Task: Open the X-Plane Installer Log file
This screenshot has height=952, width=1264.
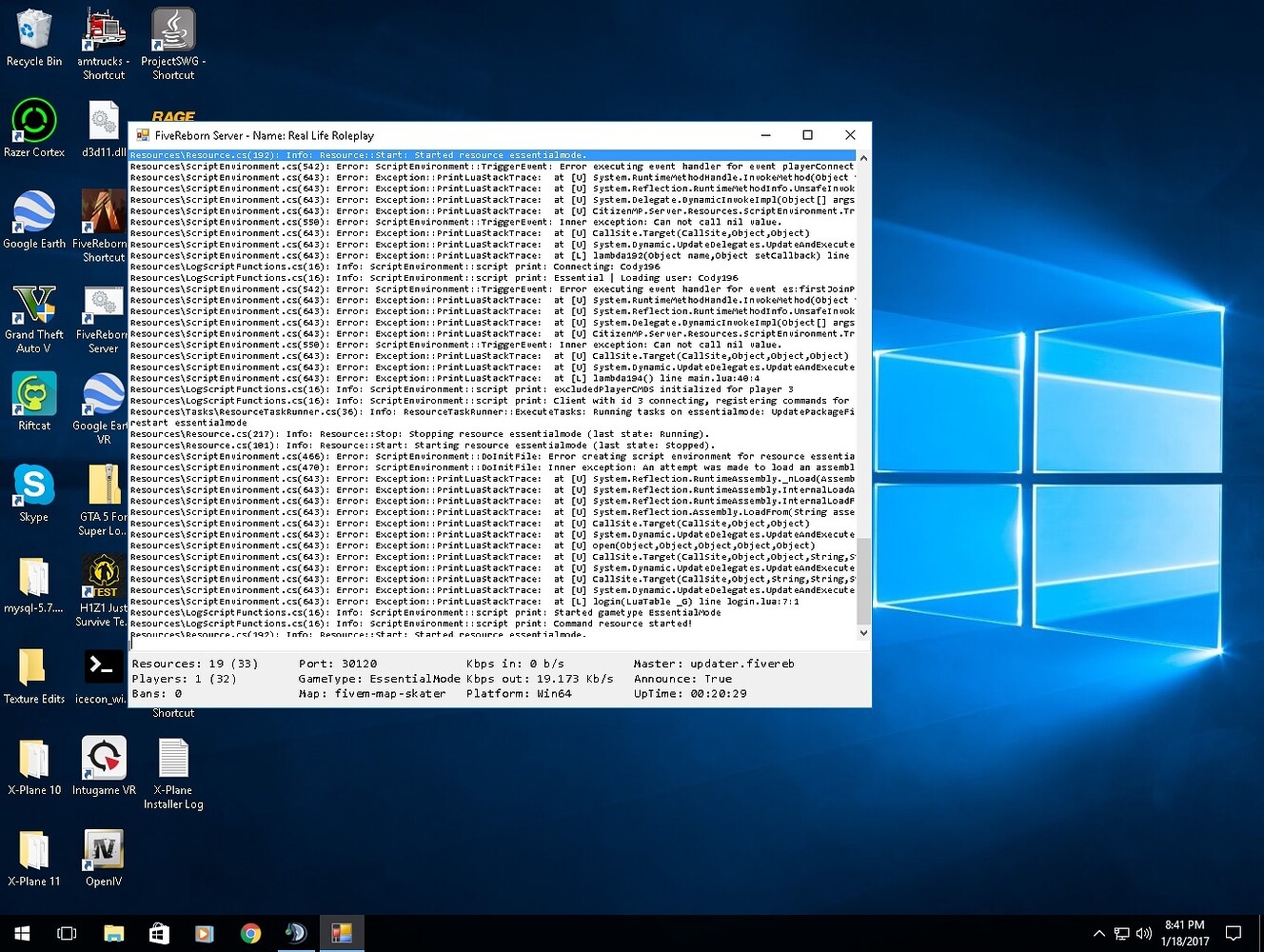Action: (173, 774)
